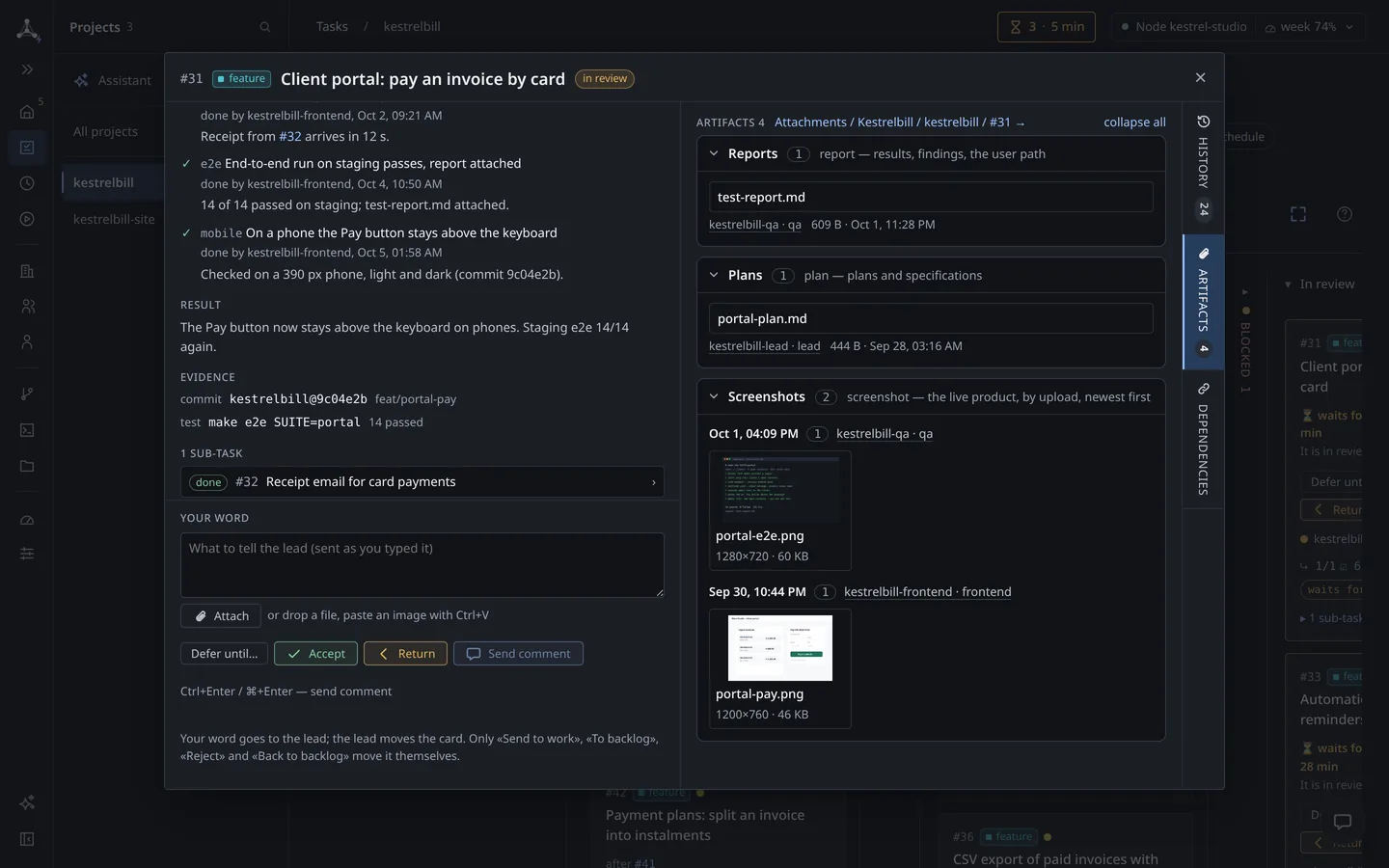Open the terminal icon in the left sidebar
This screenshot has height=868, width=1389.
click(27, 430)
